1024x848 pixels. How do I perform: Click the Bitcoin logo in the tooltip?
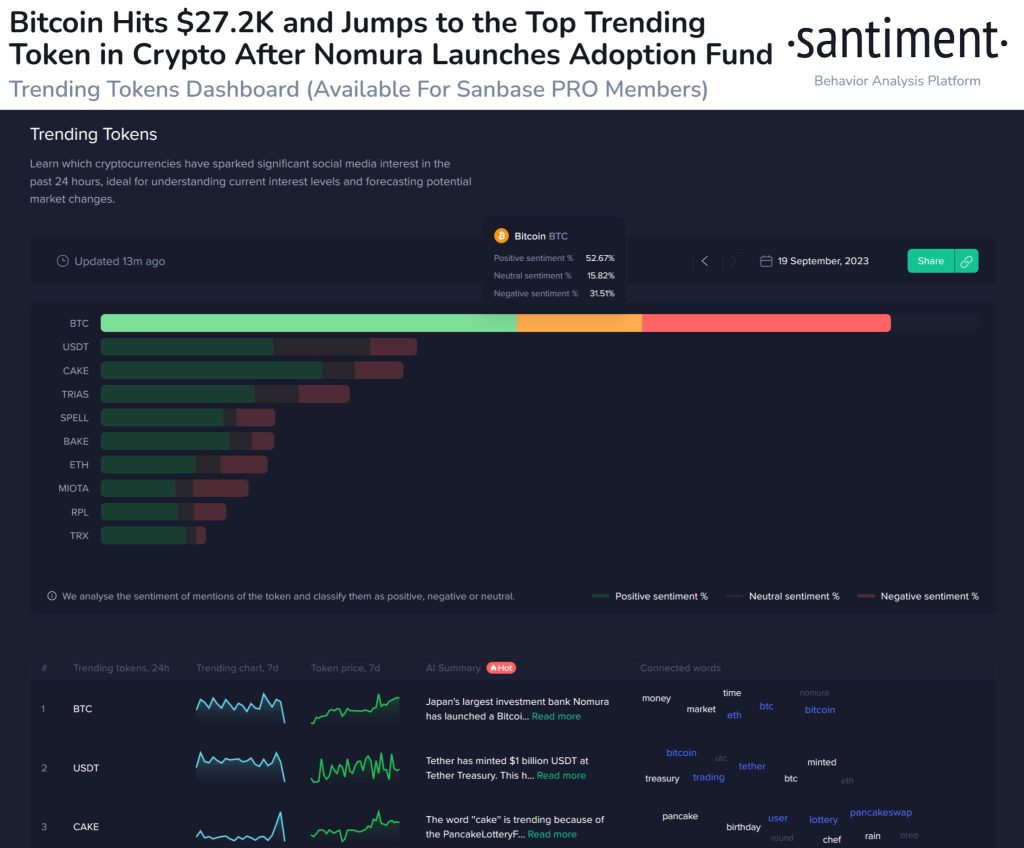tap(502, 236)
